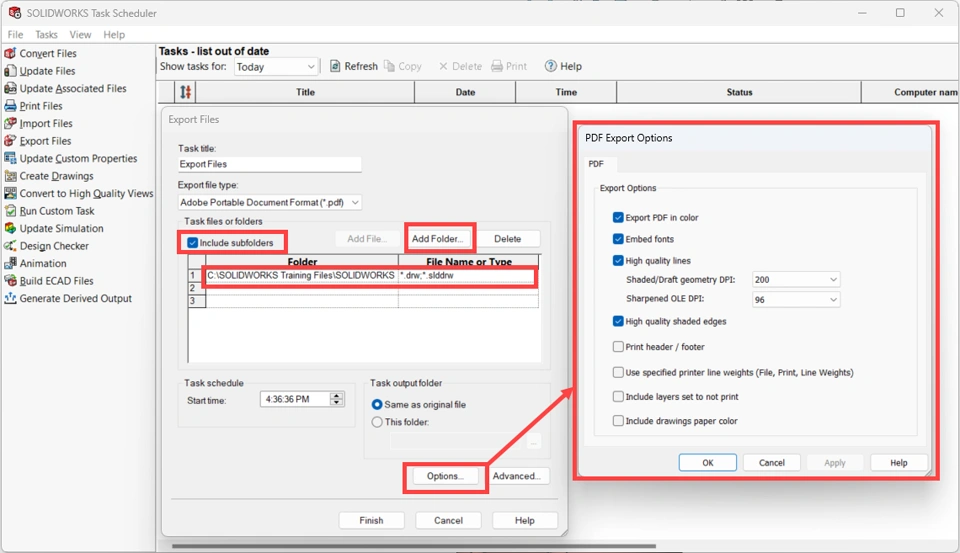Click Cancel in PDF Export Options
Image resolution: width=960 pixels, height=553 pixels.
click(x=771, y=463)
